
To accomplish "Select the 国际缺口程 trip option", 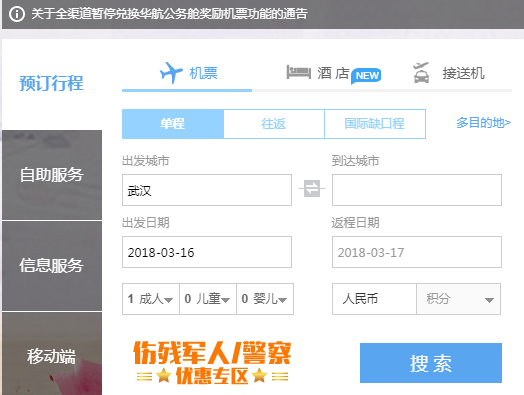I will point(375,124).
